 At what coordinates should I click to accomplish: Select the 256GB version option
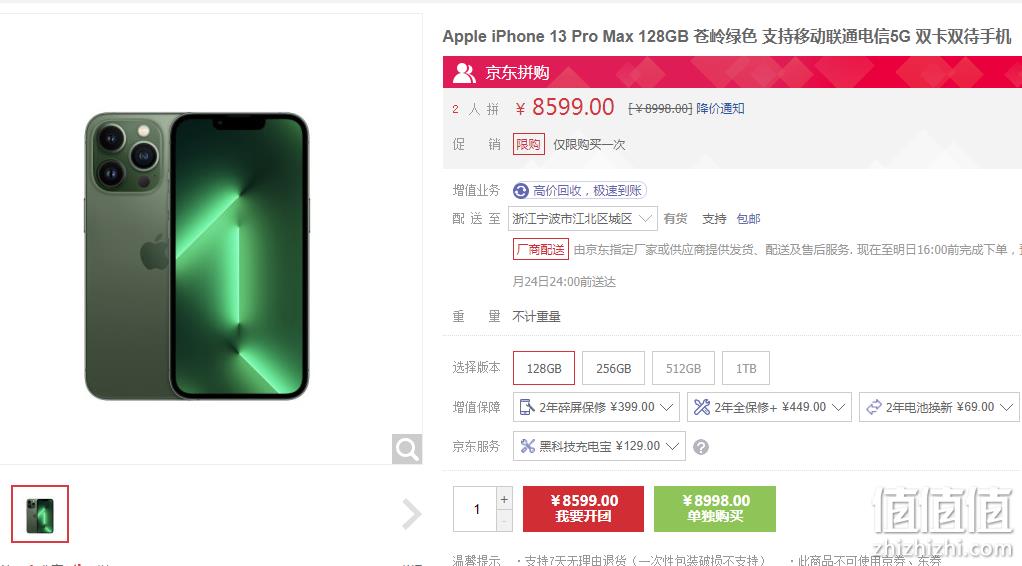tap(613, 368)
